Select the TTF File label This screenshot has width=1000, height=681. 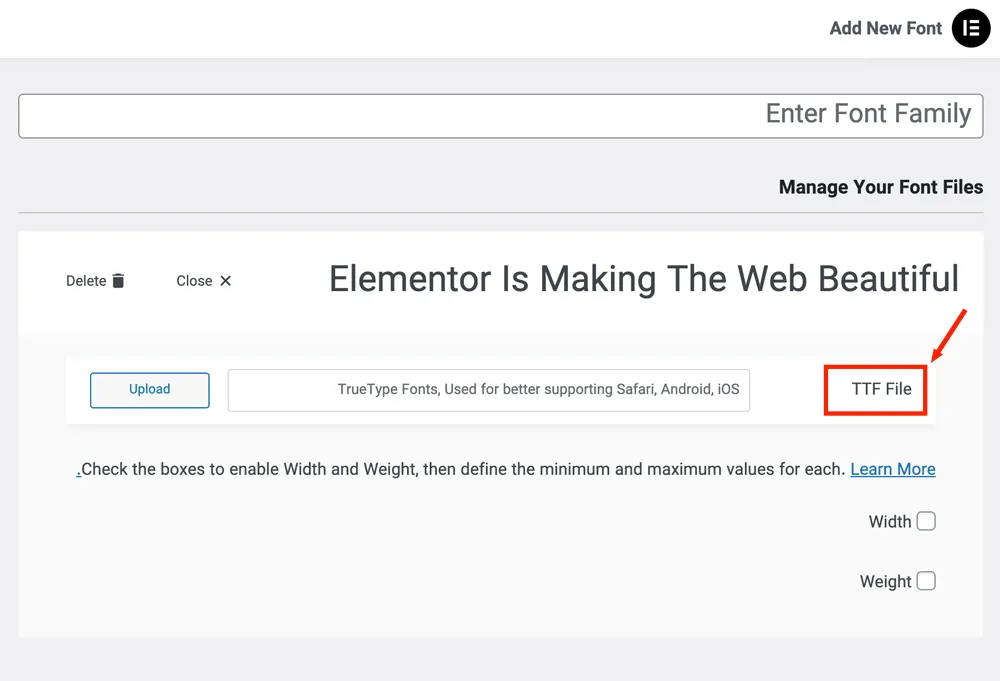pos(881,389)
